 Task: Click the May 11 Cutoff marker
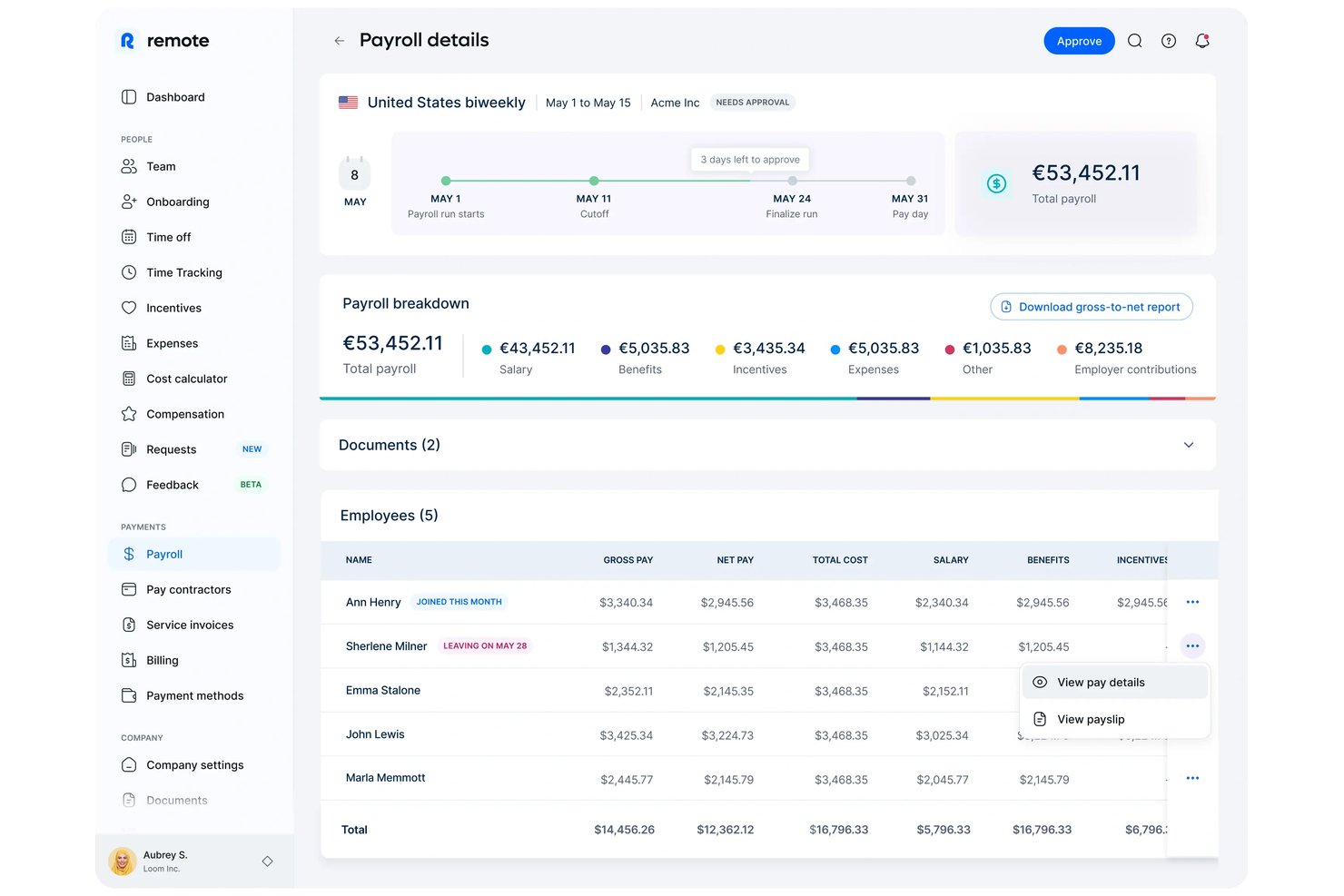[x=594, y=181]
